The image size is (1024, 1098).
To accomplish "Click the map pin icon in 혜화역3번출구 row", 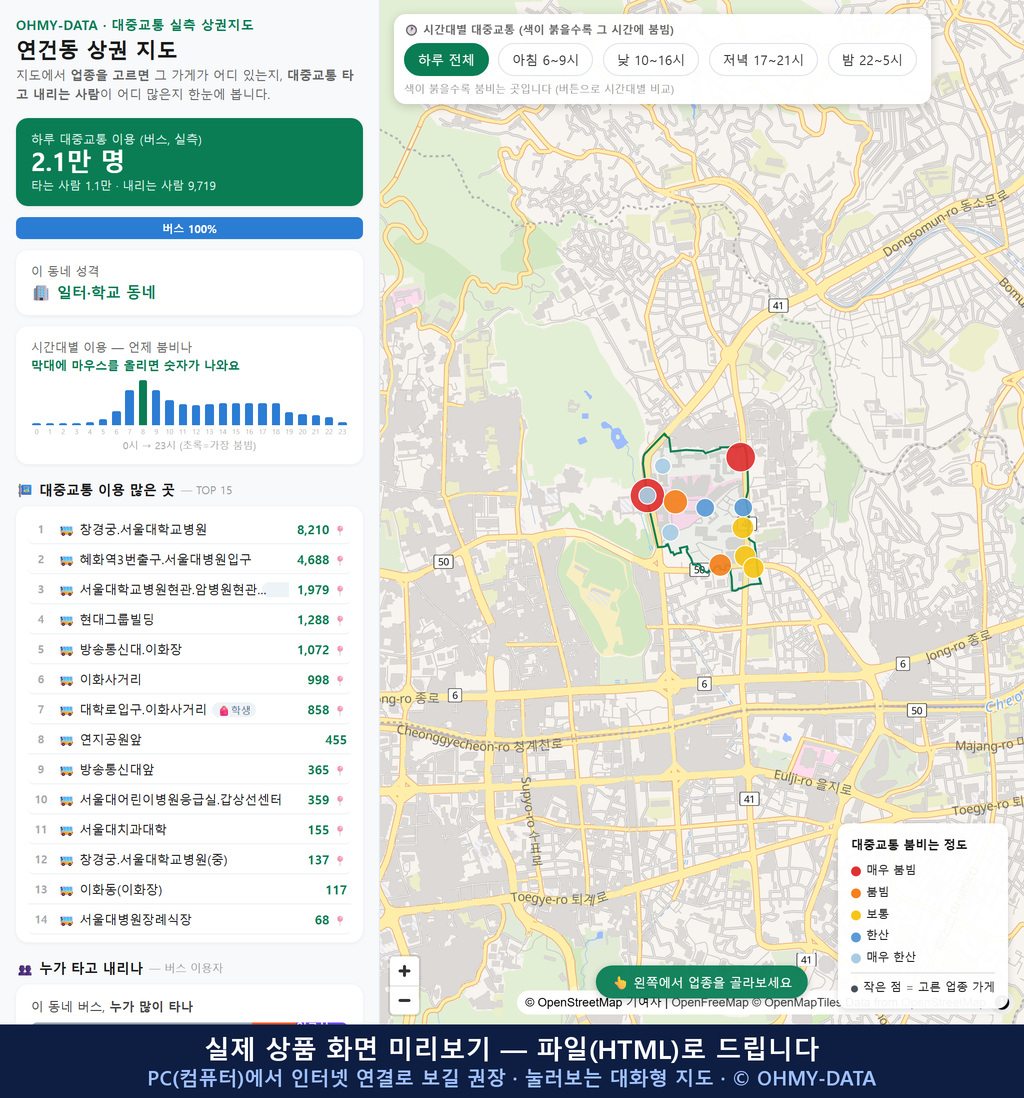I will (340, 560).
